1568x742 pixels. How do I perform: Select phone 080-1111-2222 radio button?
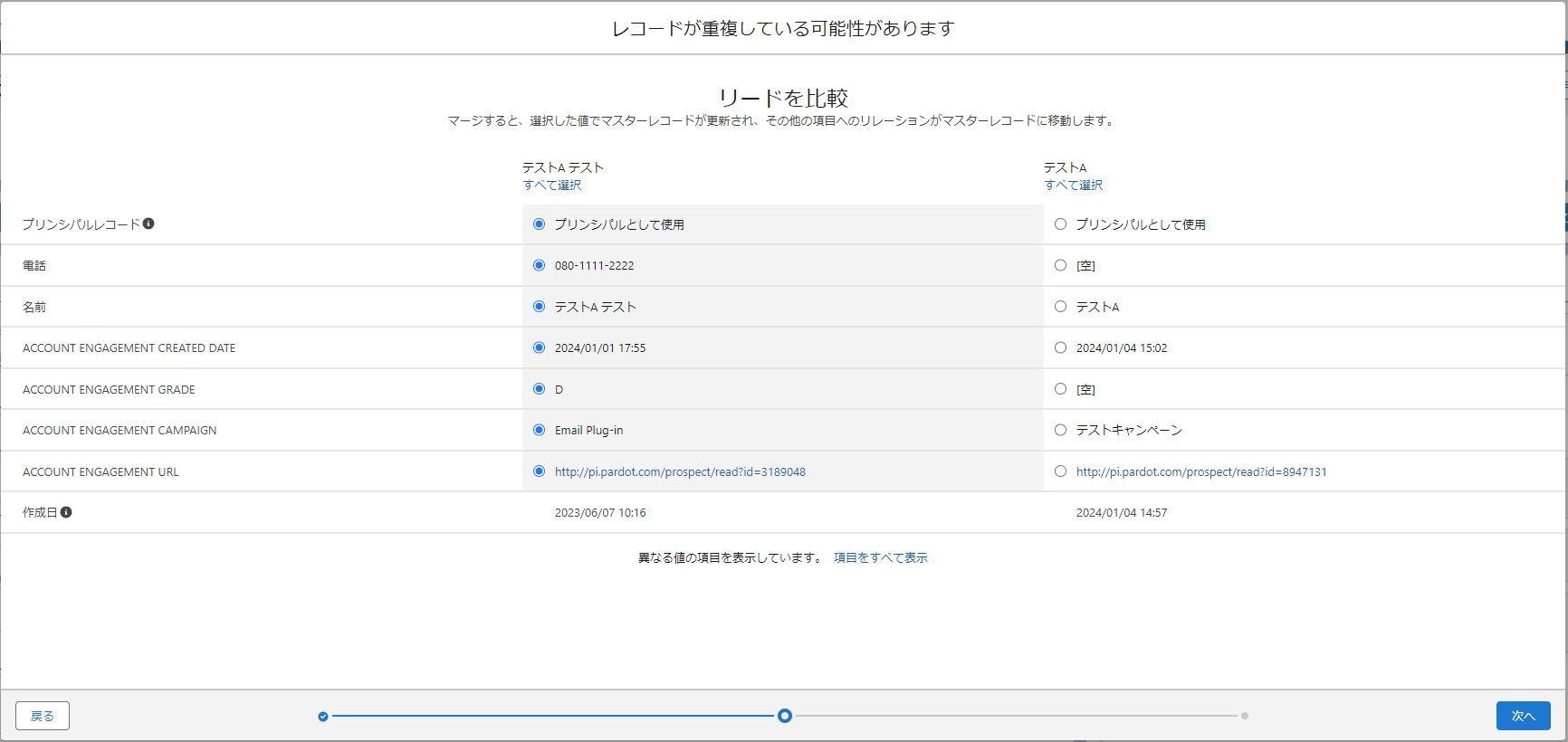(540, 265)
